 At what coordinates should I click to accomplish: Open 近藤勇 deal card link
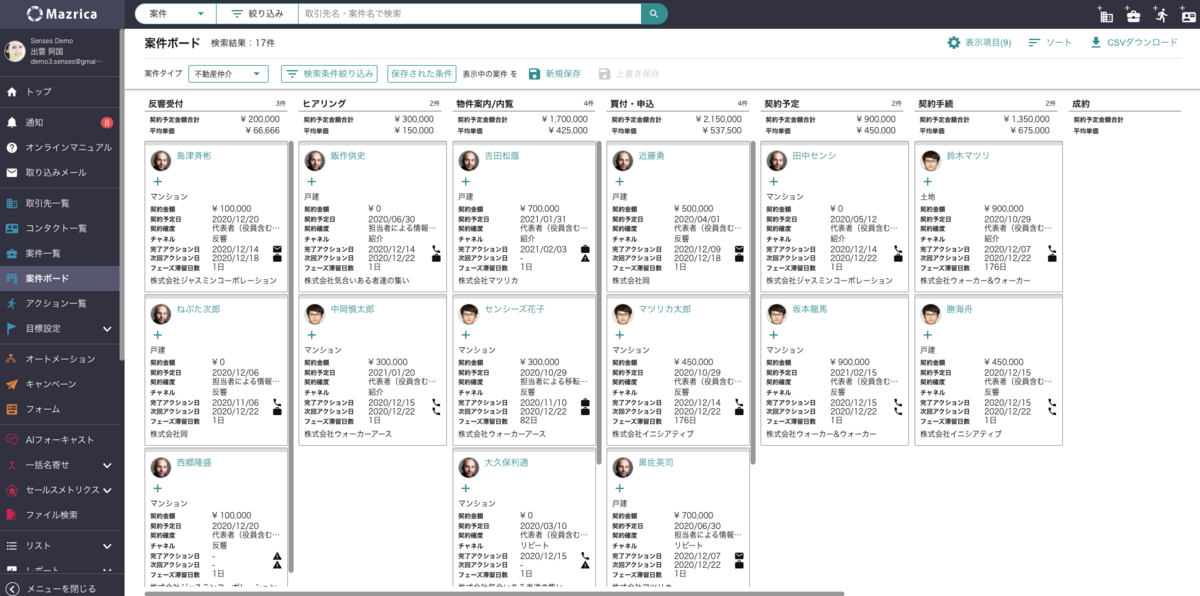coord(651,156)
